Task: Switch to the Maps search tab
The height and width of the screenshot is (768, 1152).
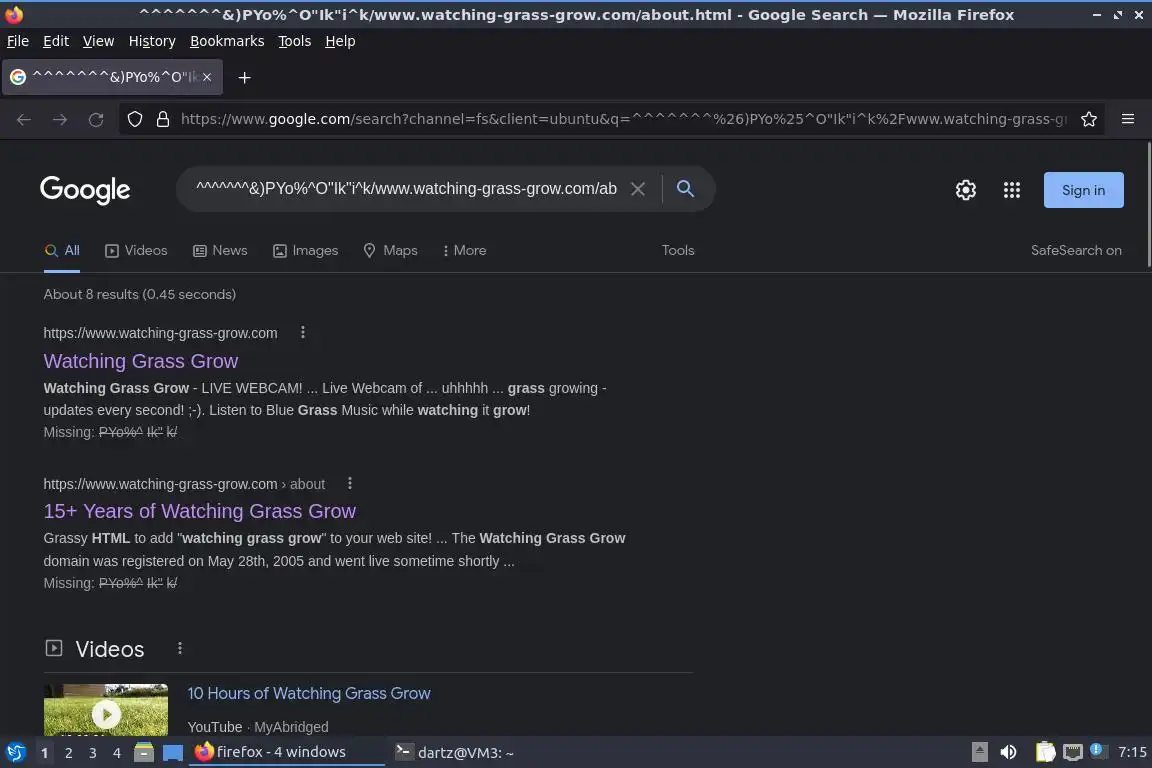Action: 390,251
